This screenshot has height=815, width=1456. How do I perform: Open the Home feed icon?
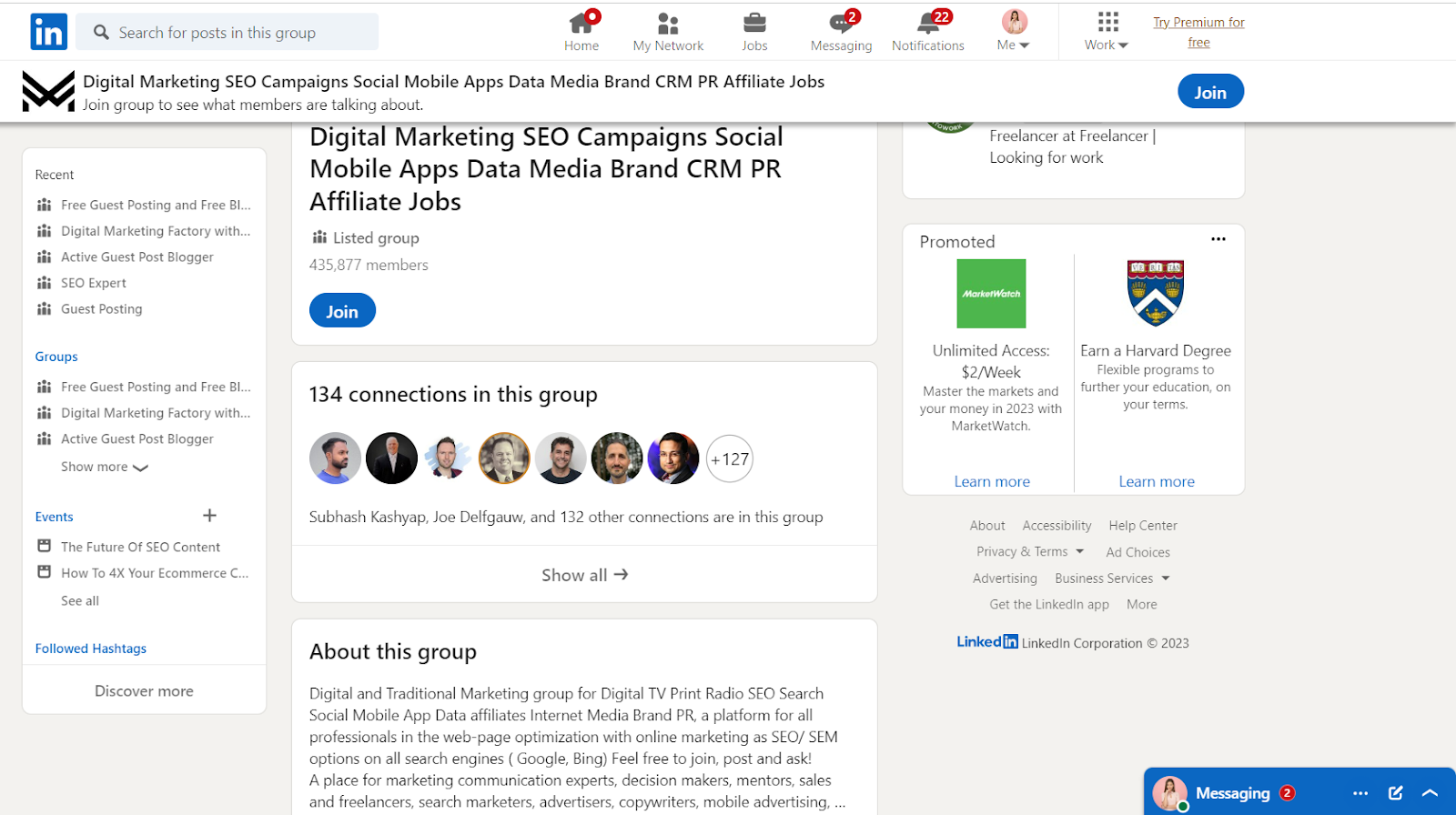point(581,24)
